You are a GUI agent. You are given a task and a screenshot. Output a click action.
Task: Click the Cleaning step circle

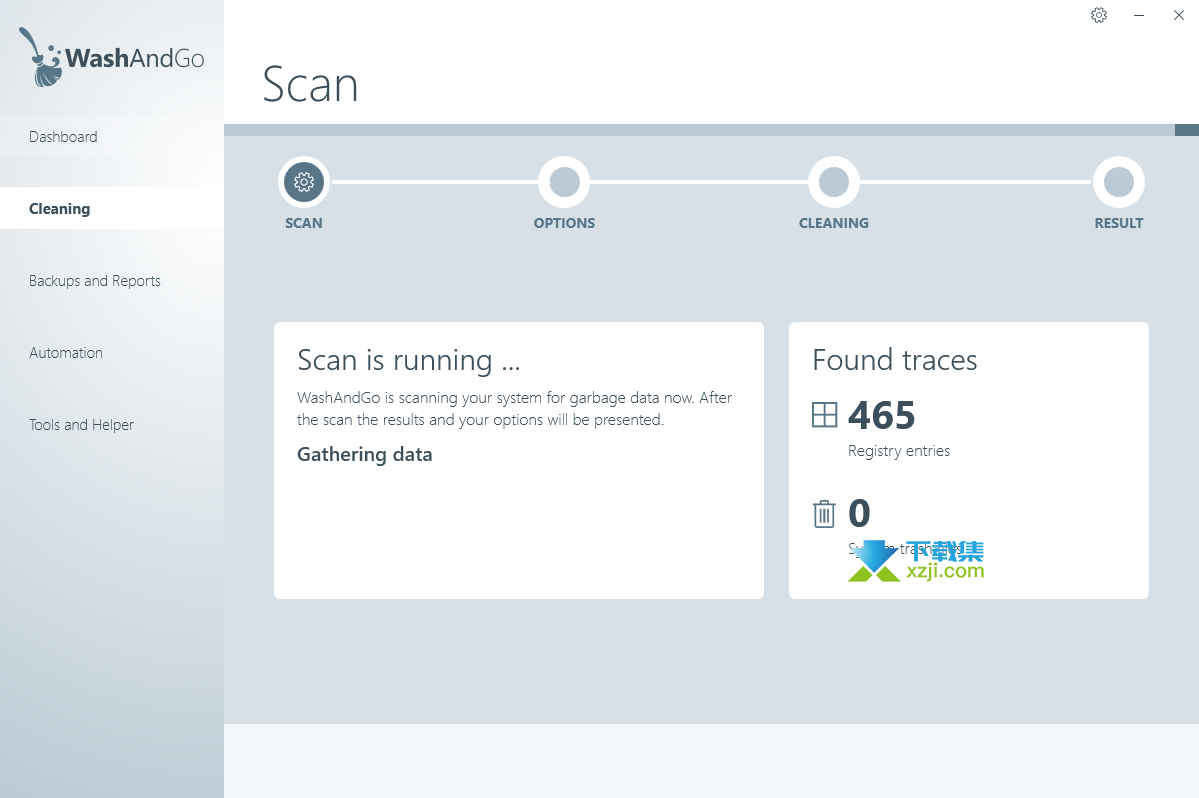(x=833, y=182)
